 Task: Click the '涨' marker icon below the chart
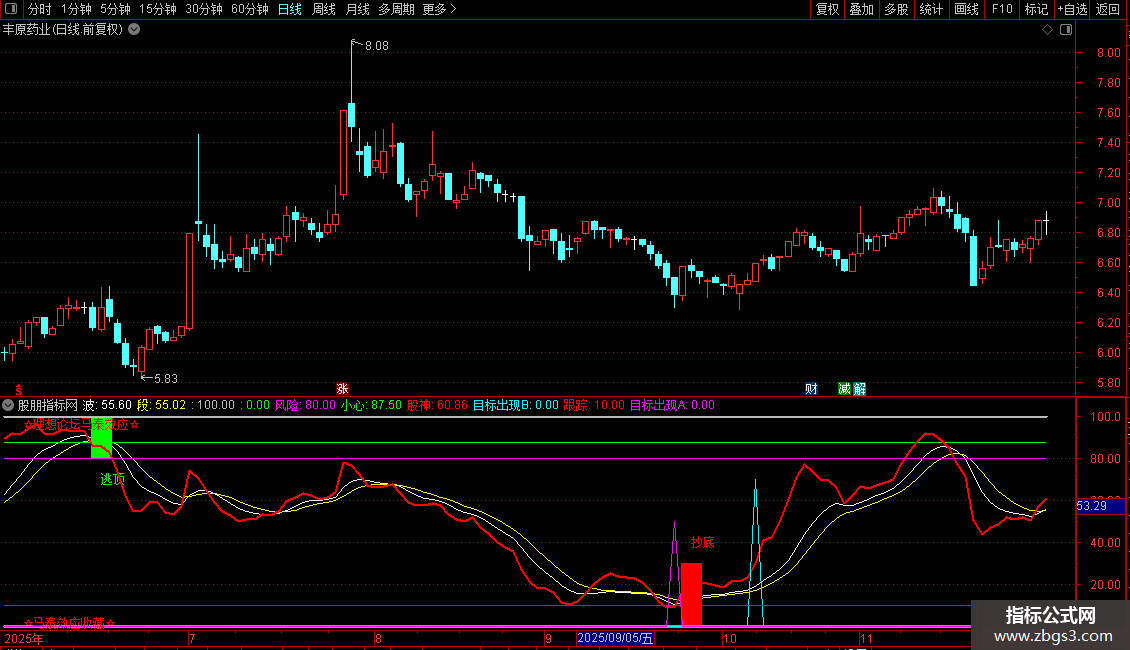pyautogui.click(x=343, y=389)
